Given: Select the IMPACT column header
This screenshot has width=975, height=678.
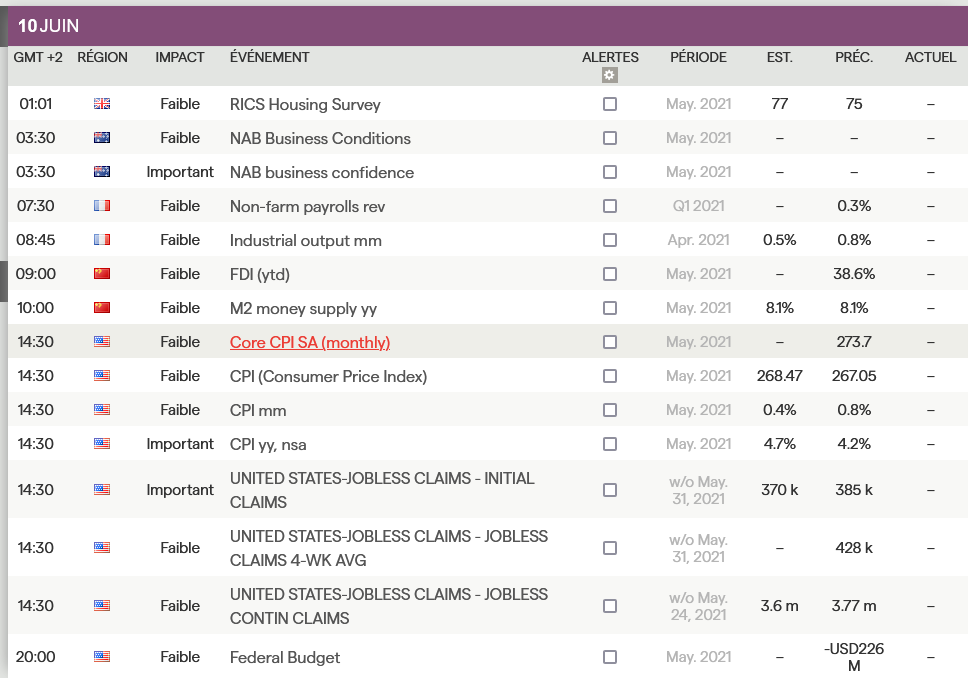Looking at the screenshot, I should coord(180,57).
